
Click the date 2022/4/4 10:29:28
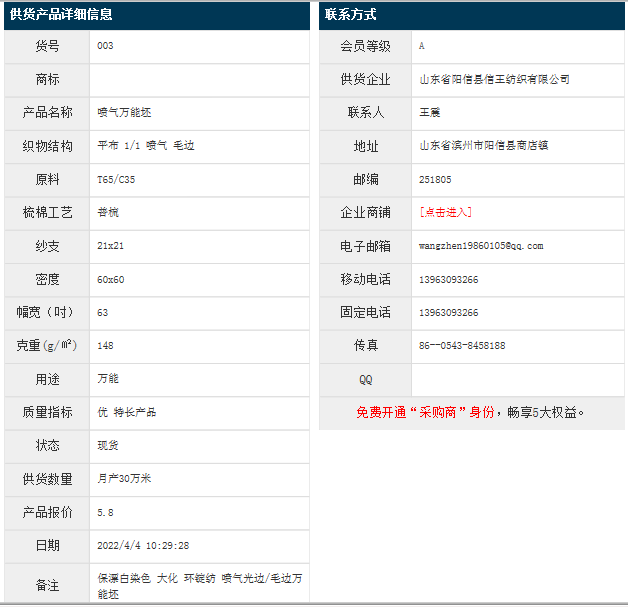click(x=143, y=546)
